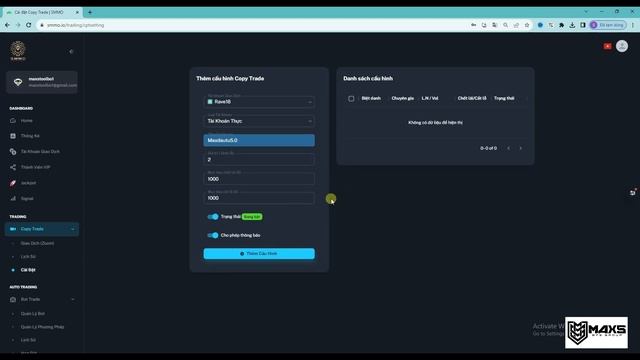Open the Home dashboard icon in sidebar
The height and width of the screenshot is (360, 640).
click(13, 120)
